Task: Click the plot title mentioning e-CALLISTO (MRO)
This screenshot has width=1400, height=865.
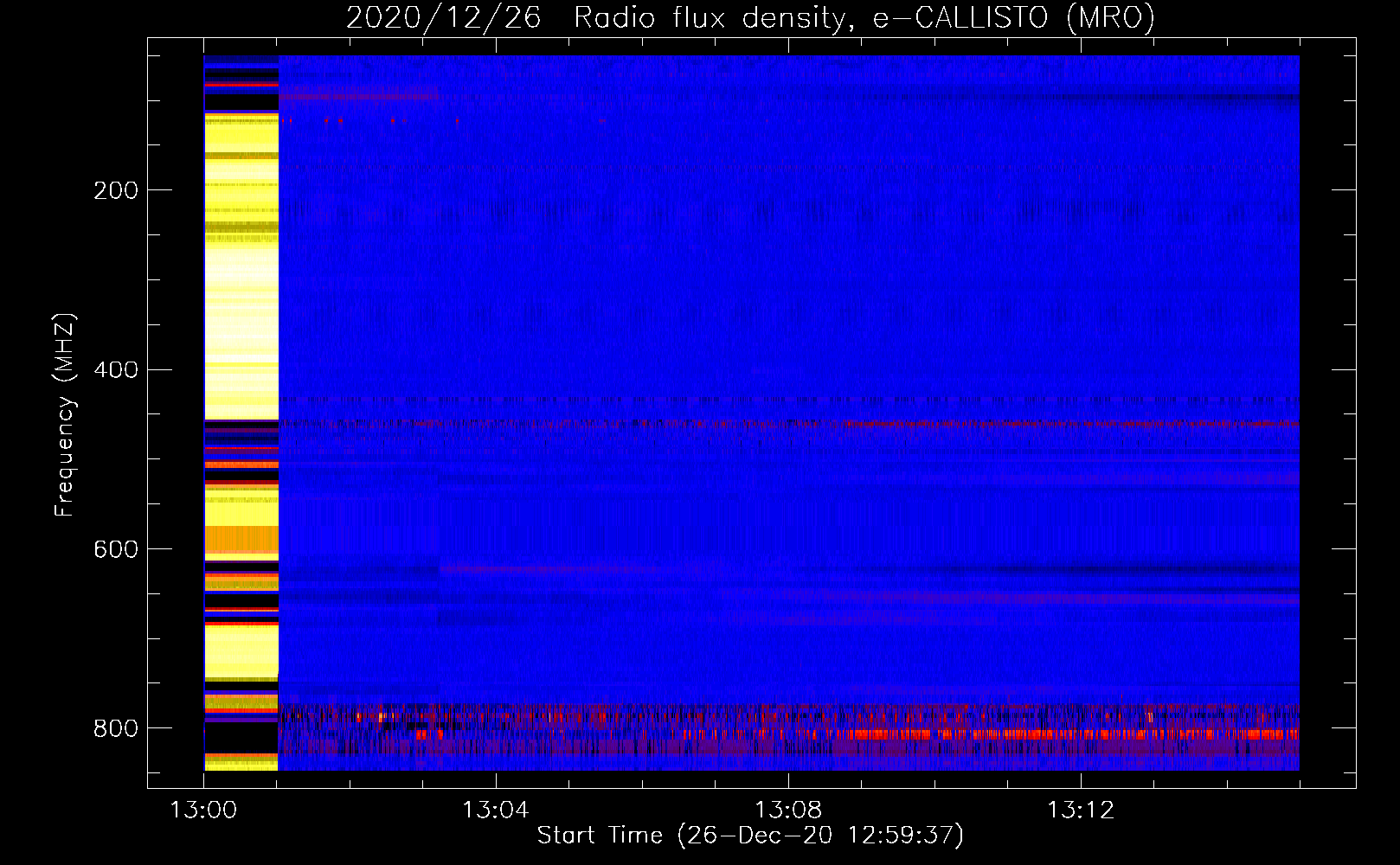Action: [x=750, y=18]
